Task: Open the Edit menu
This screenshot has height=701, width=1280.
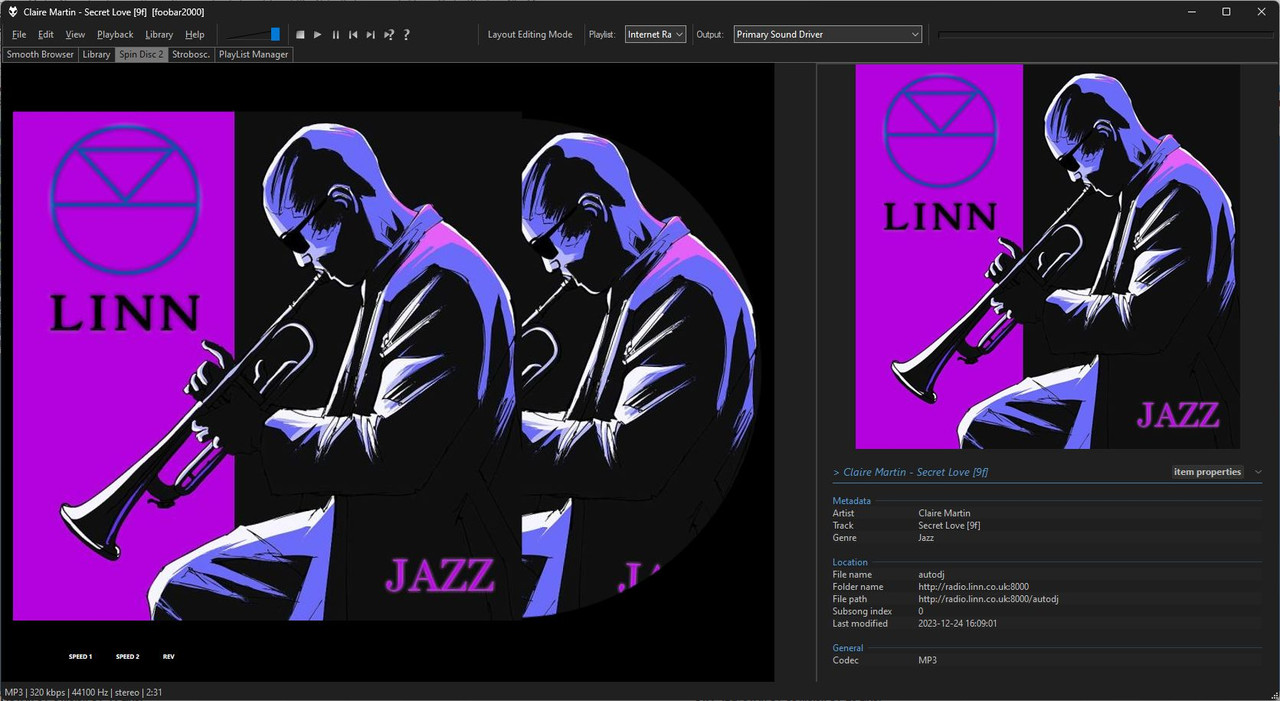Action: tap(46, 34)
